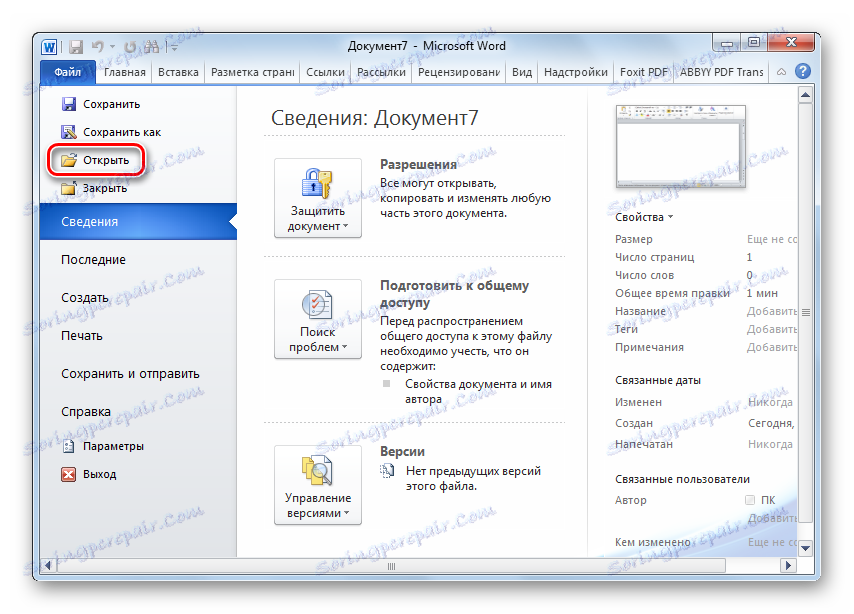
Task: Open the Undo history dropdown arrow
Action: [x=113, y=47]
